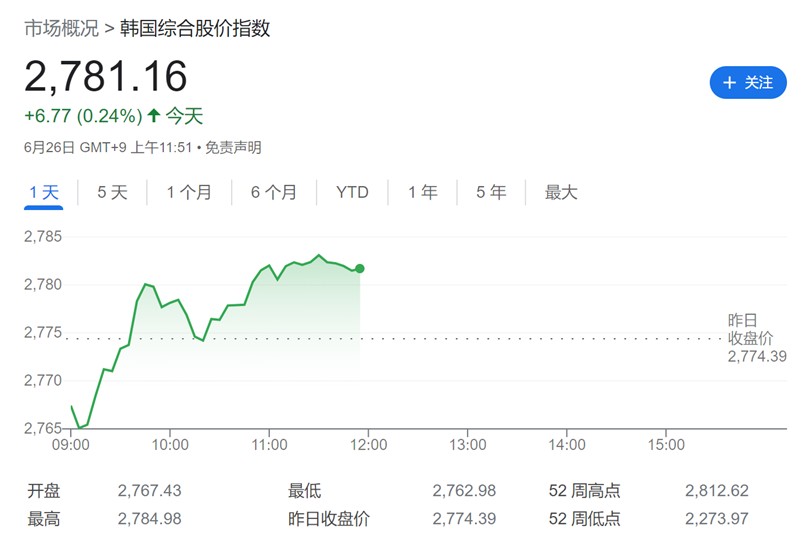Select the 1 天 tab
Image resolution: width=811 pixels, height=543 pixels.
pos(44,193)
